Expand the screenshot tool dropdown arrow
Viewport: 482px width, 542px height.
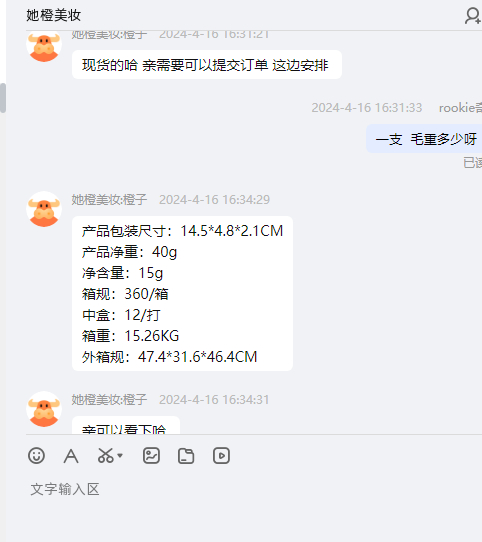[120, 456]
